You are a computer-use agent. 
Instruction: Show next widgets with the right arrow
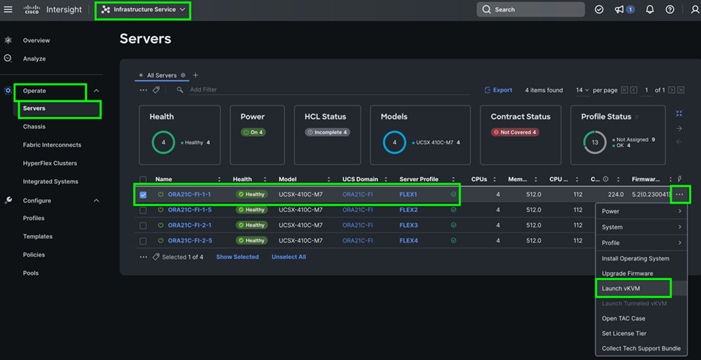[x=679, y=128]
